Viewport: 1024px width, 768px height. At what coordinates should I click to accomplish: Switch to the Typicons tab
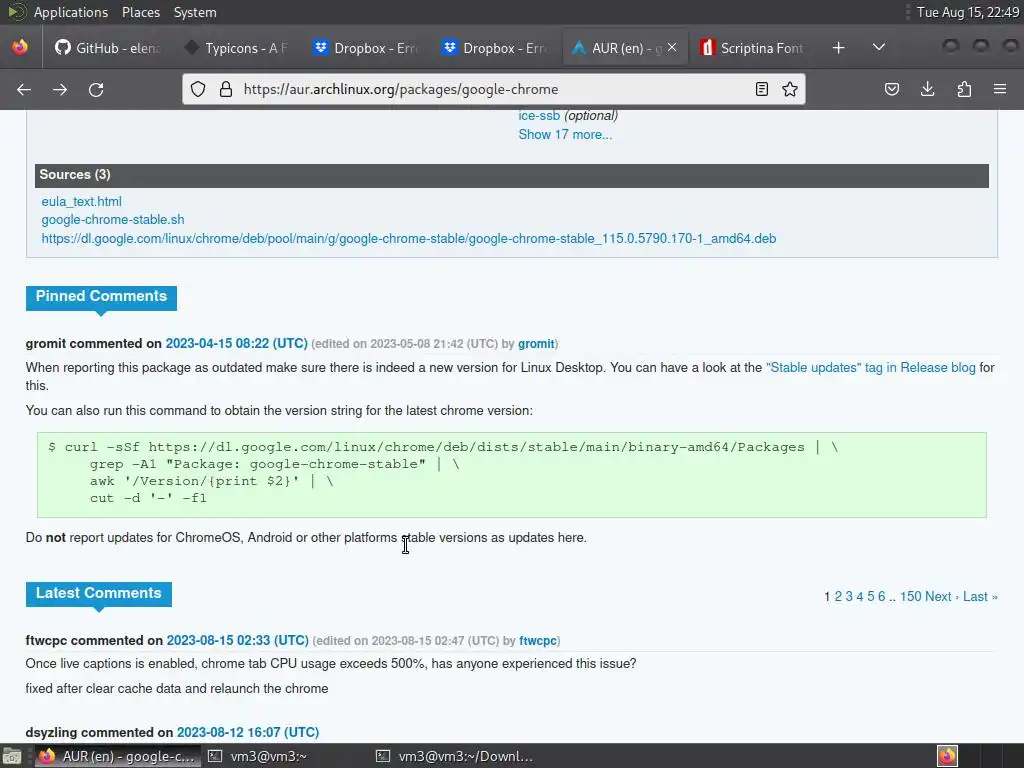(235, 48)
